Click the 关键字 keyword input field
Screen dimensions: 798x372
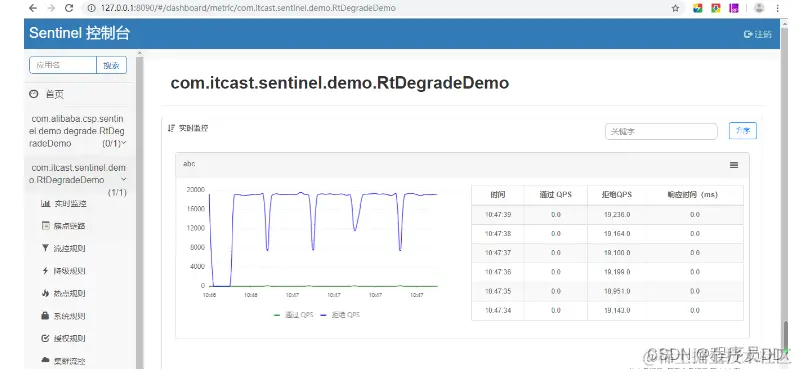tap(661, 131)
